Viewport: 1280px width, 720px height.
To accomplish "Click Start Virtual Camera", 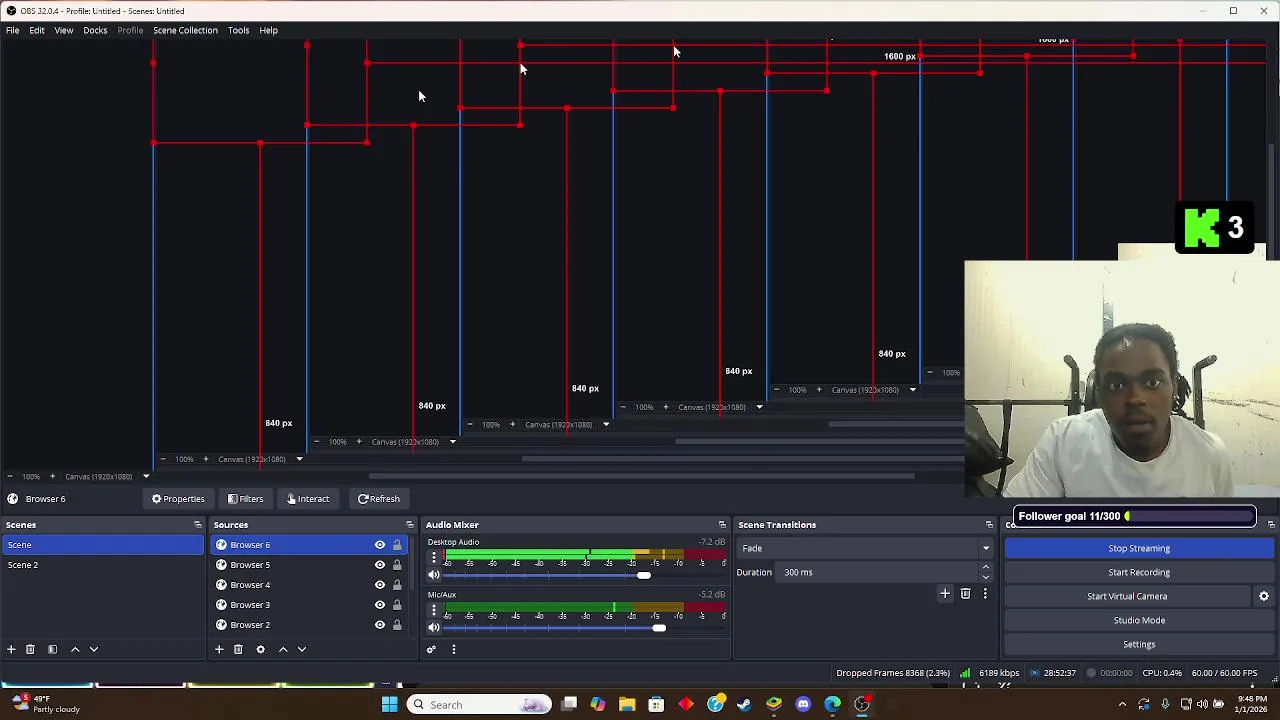I will pos(1127,596).
